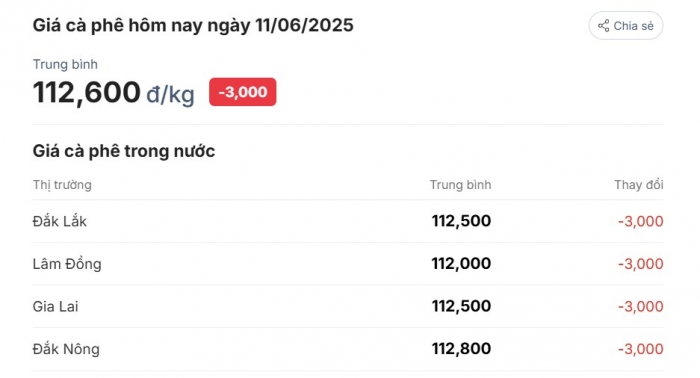Open the Chia sẻ share button

626,25
